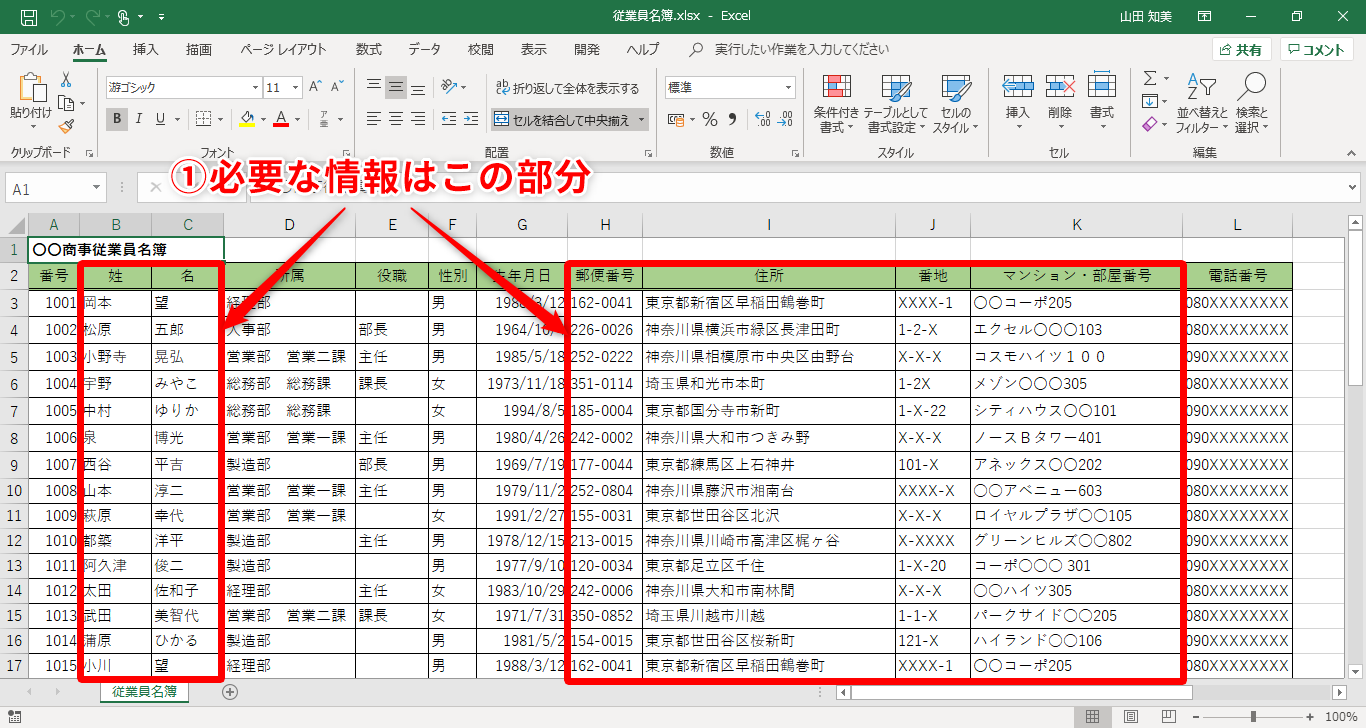Decrease the indent level
This screenshot has height=728, width=1366.
449,119
